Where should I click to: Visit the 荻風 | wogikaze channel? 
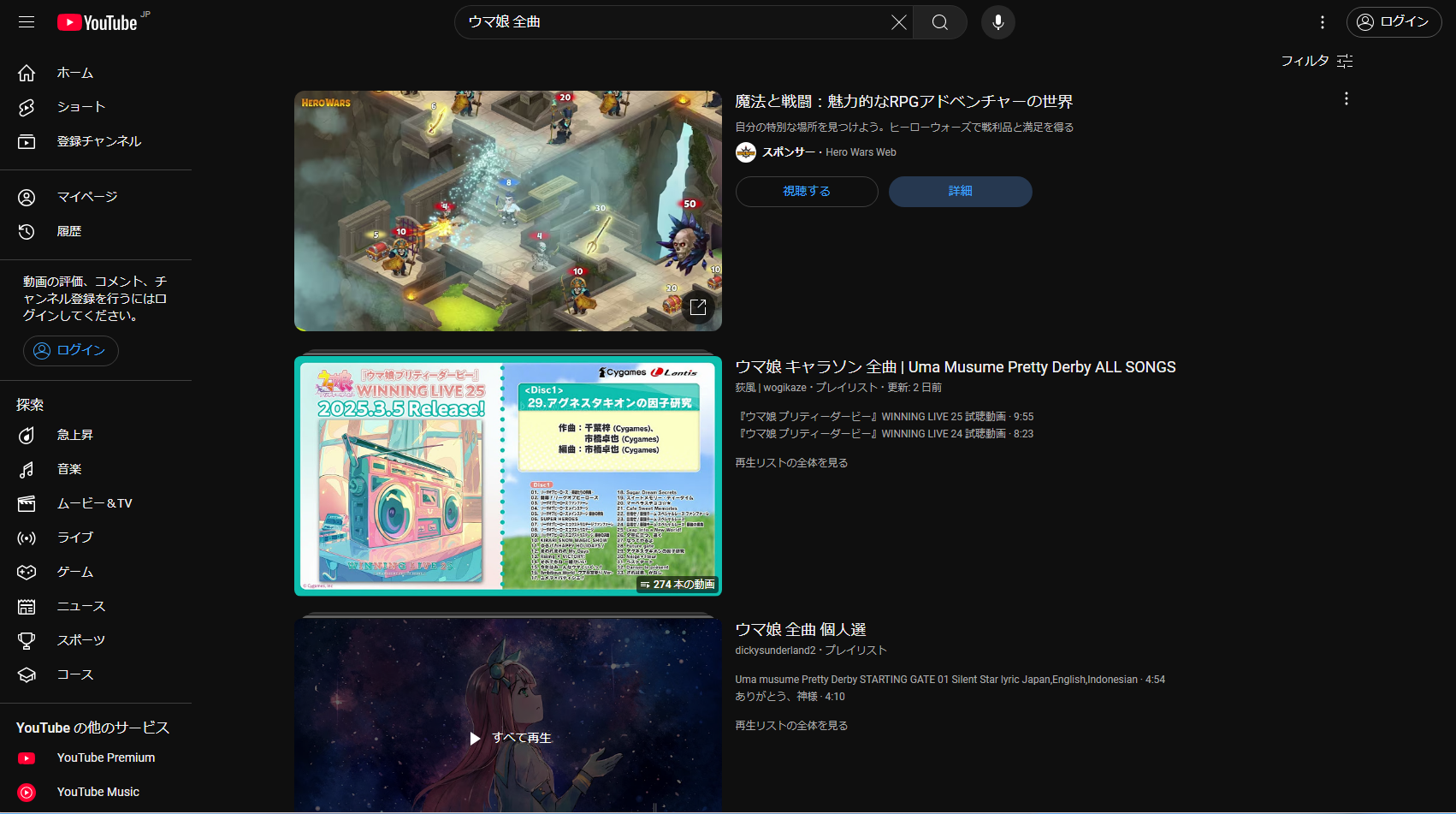[771, 388]
